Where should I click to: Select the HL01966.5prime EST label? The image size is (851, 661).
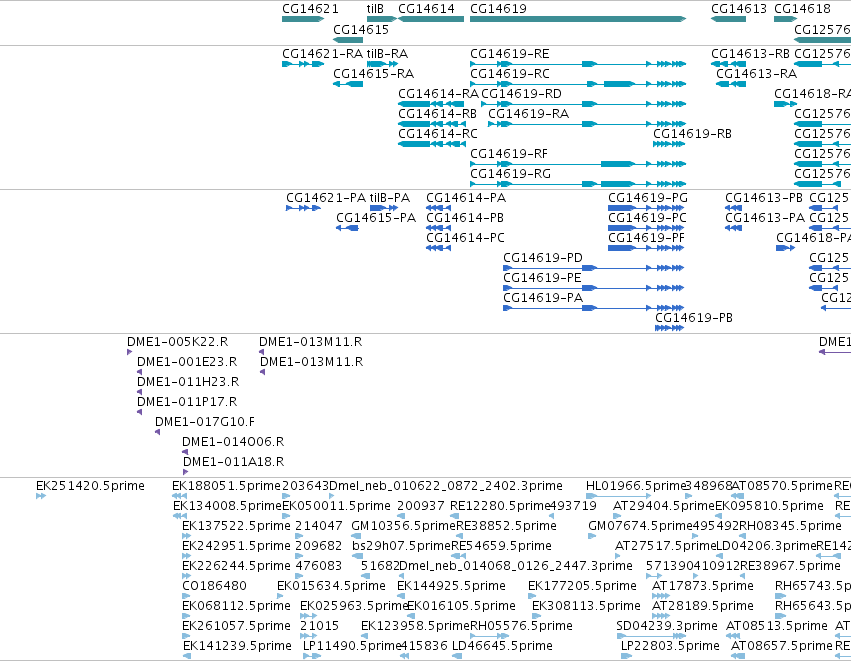point(637,486)
